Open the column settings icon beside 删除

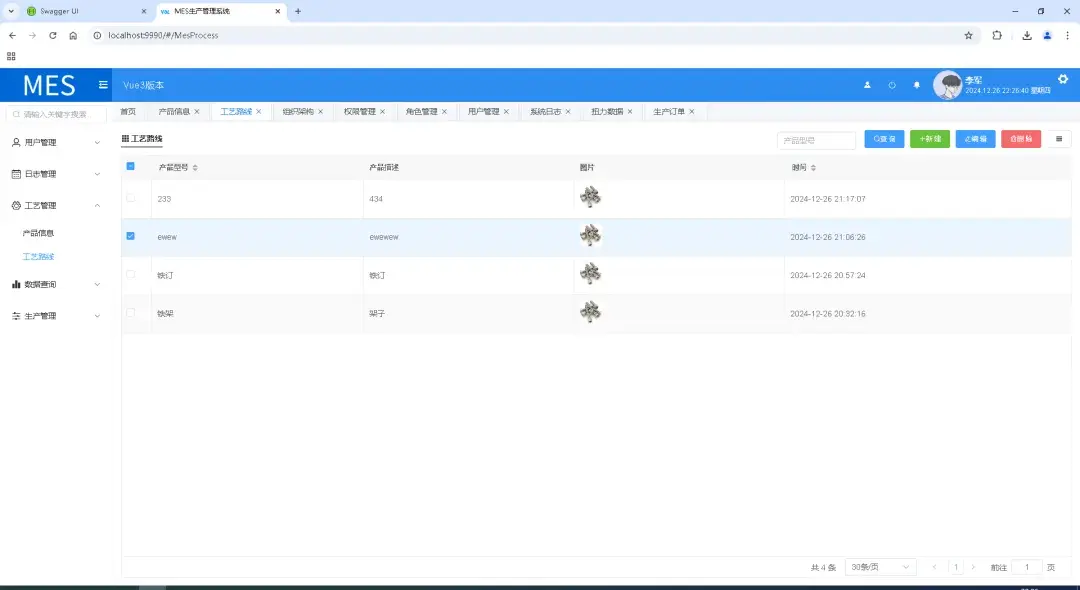1058,138
